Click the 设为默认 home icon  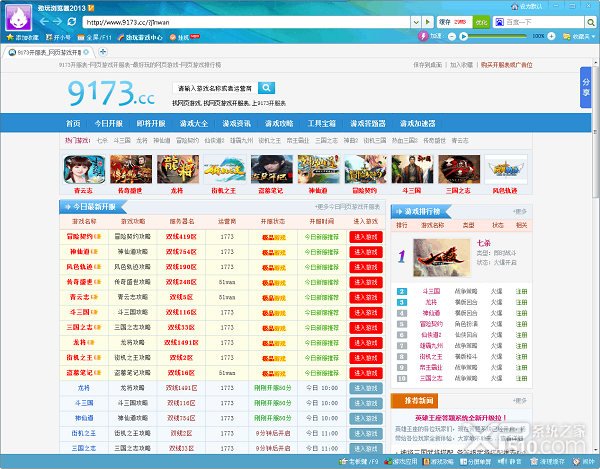pyautogui.click(x=515, y=6)
